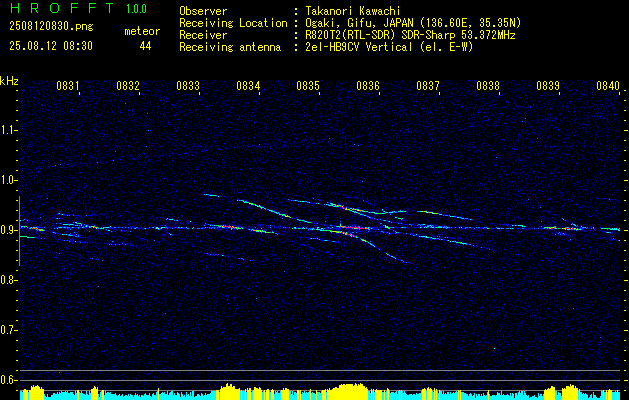Click the 1.0 kHz axis label
This screenshot has height=400, width=629.
tap(8, 180)
